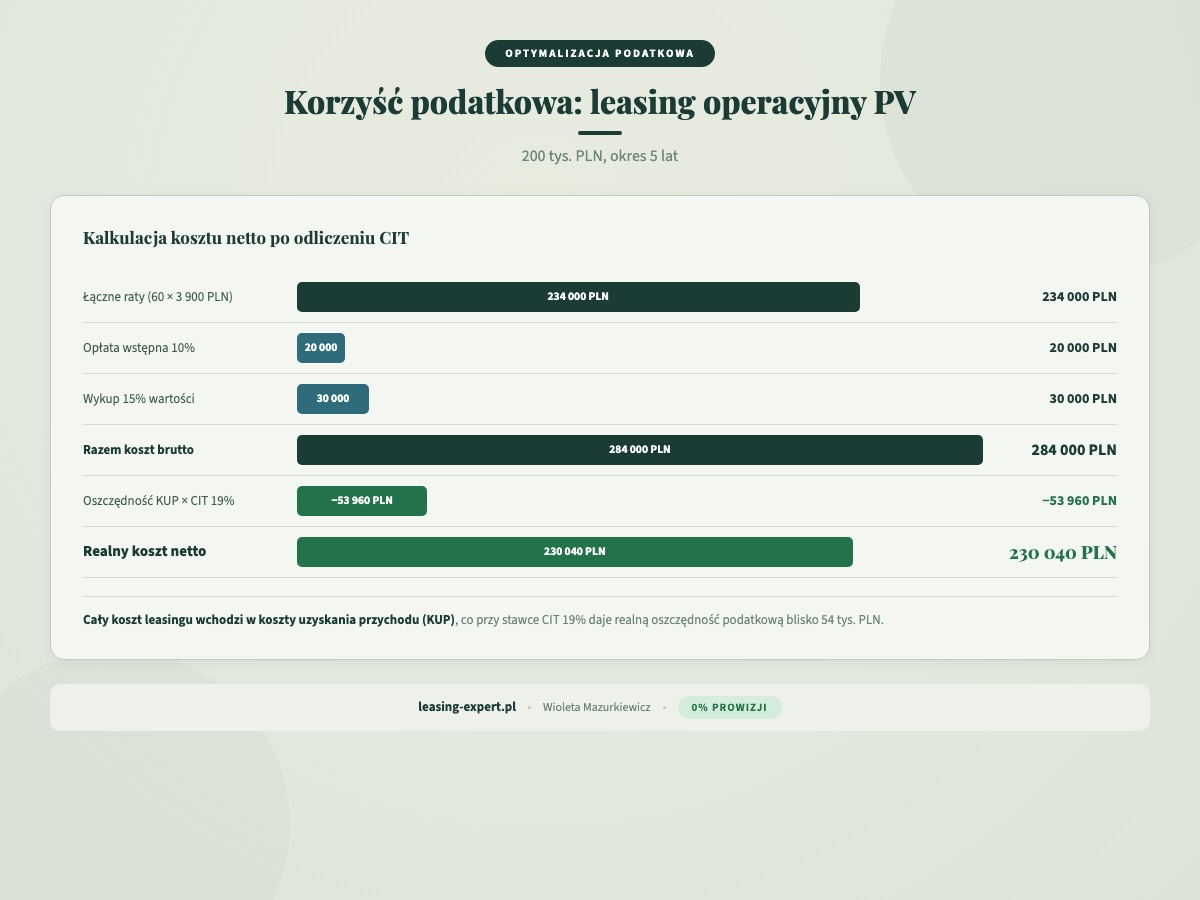Open the leasing-expert.pl link

467,706
